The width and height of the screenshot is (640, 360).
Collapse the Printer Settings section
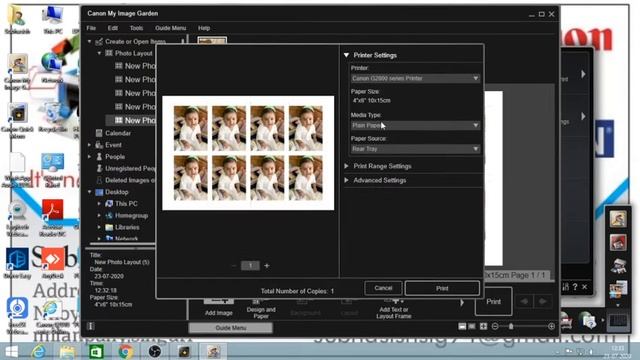(x=347, y=55)
